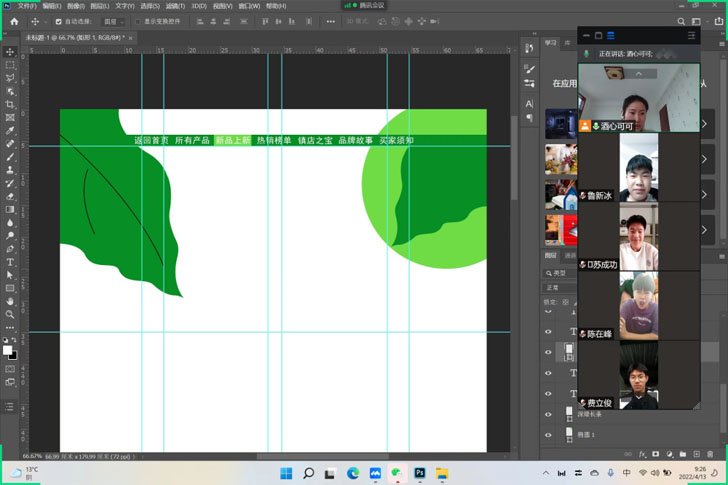
Task: Open the 图层 auto-select dropdown
Action: (x=111, y=21)
